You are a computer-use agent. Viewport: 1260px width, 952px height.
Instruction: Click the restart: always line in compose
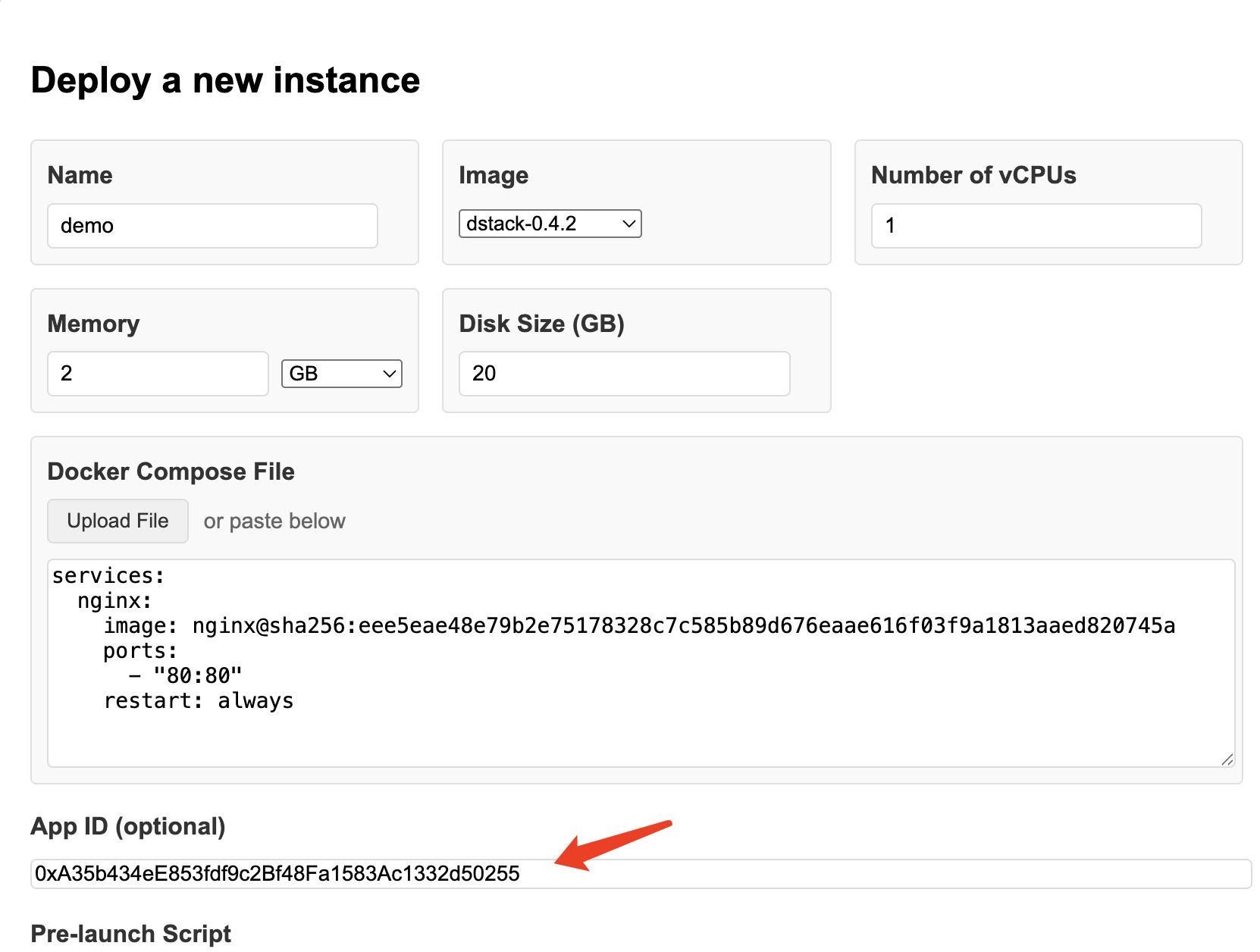tap(199, 700)
